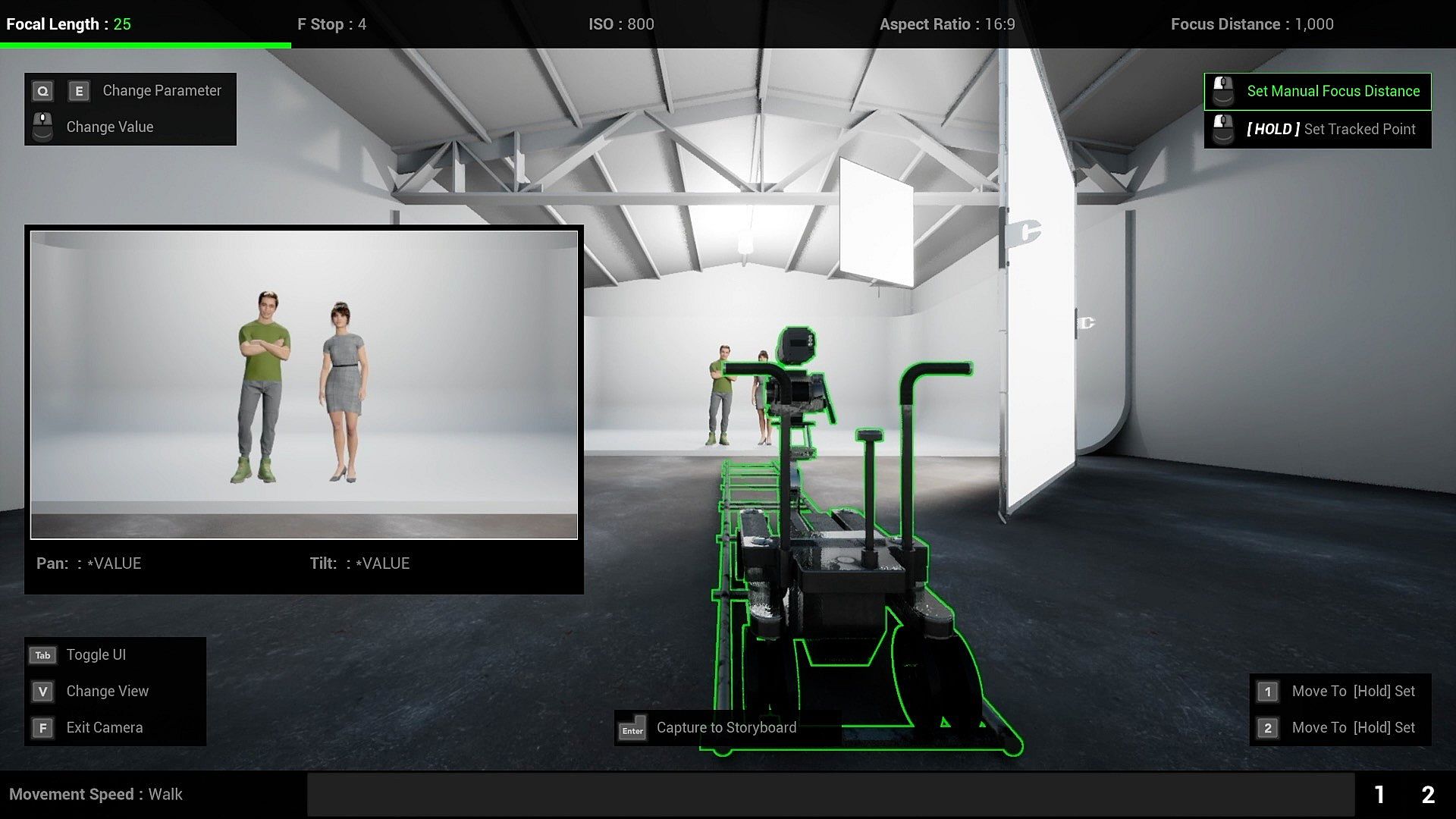Viewport: 1456px width, 819px height.
Task: Click the E key icon
Action: coord(79,91)
